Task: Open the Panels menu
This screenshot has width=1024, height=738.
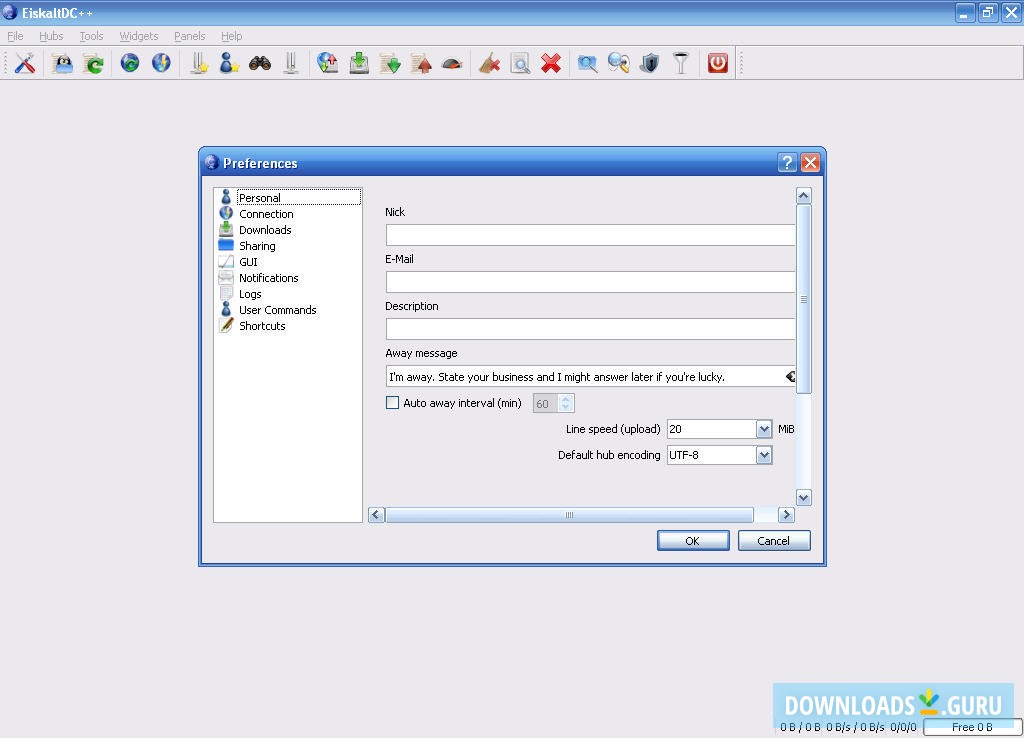Action: tap(189, 36)
